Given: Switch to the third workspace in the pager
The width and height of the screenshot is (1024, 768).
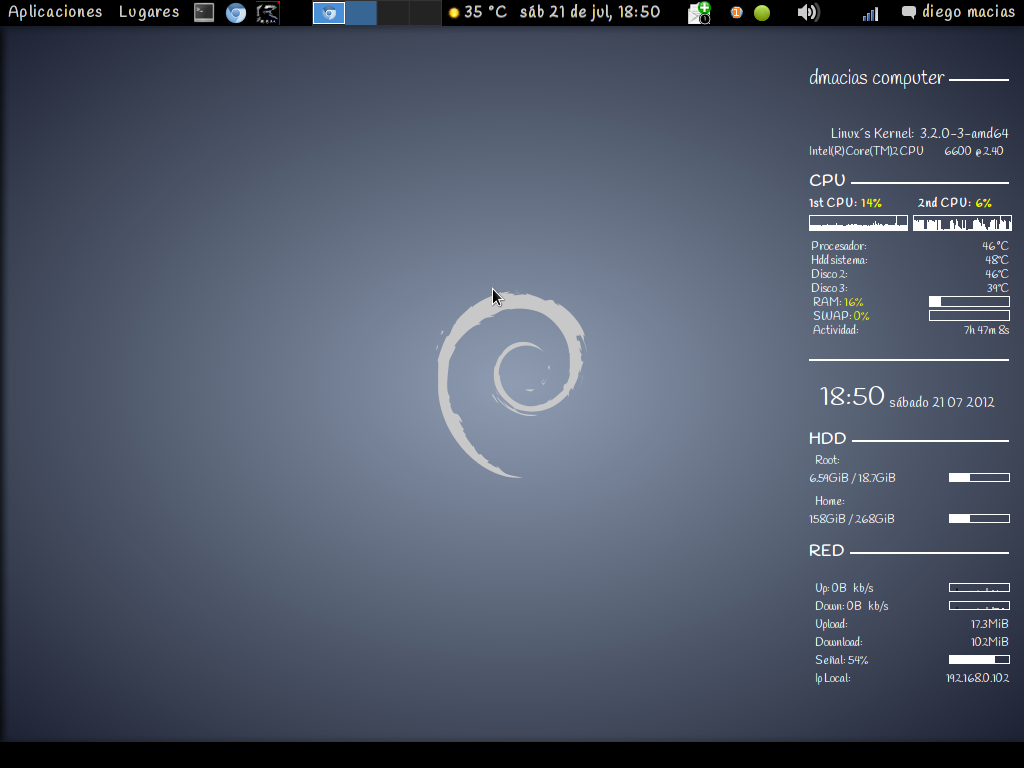Looking at the screenshot, I should pos(393,12).
